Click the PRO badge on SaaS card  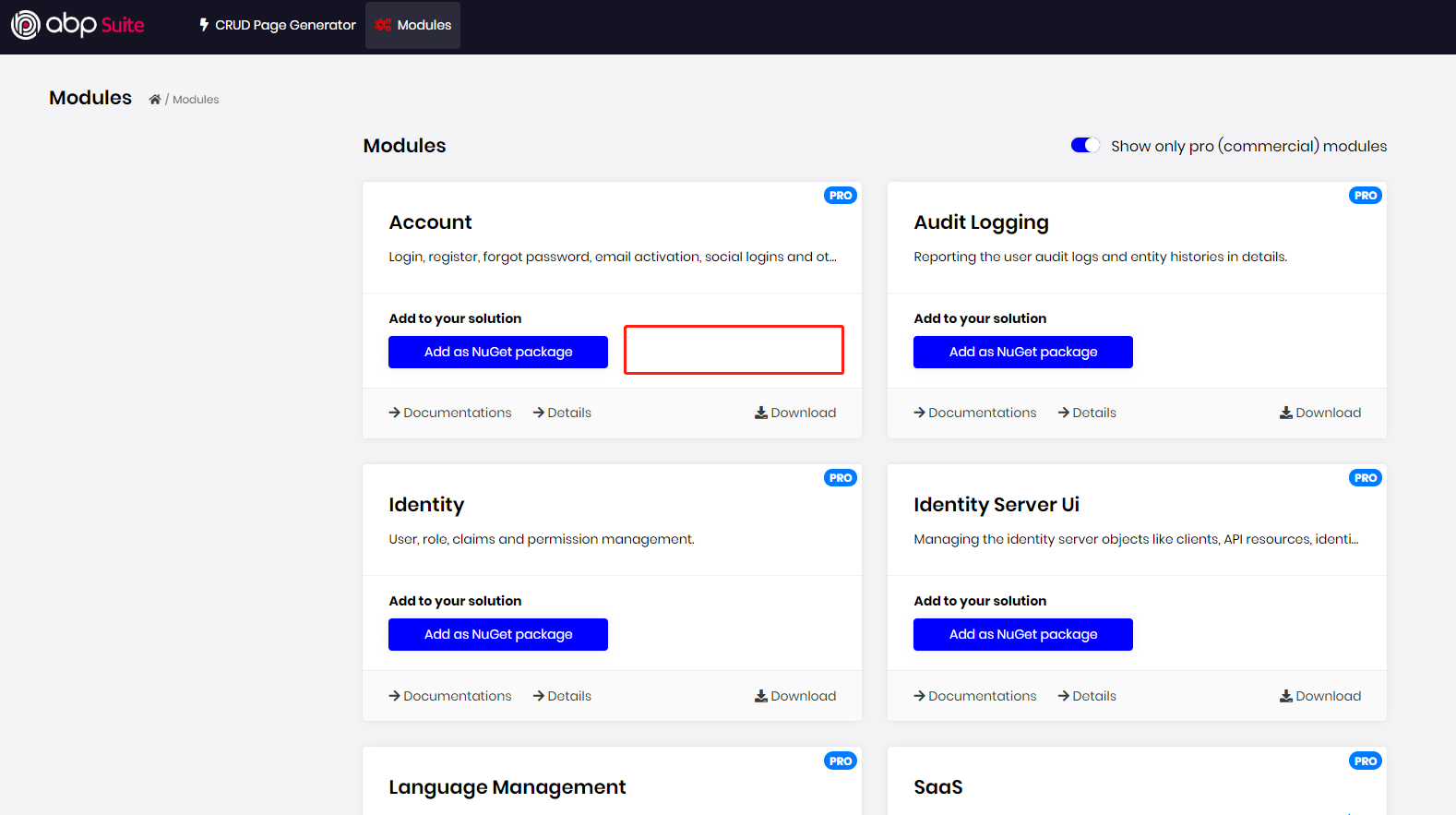point(1365,761)
